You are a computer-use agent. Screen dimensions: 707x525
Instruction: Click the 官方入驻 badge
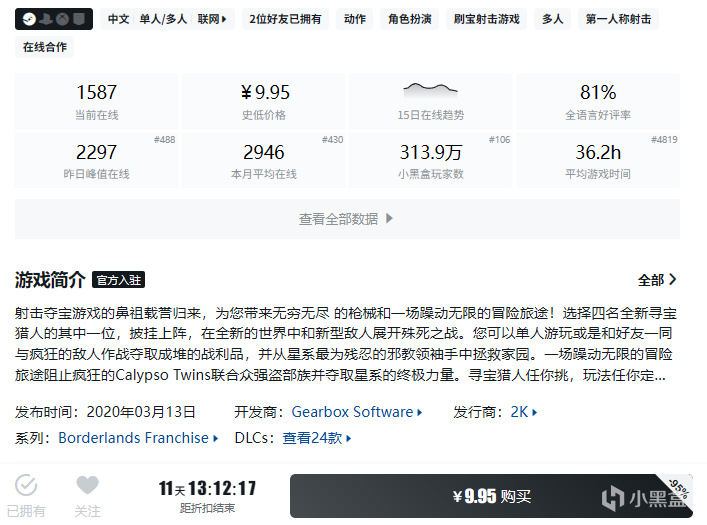[119, 280]
